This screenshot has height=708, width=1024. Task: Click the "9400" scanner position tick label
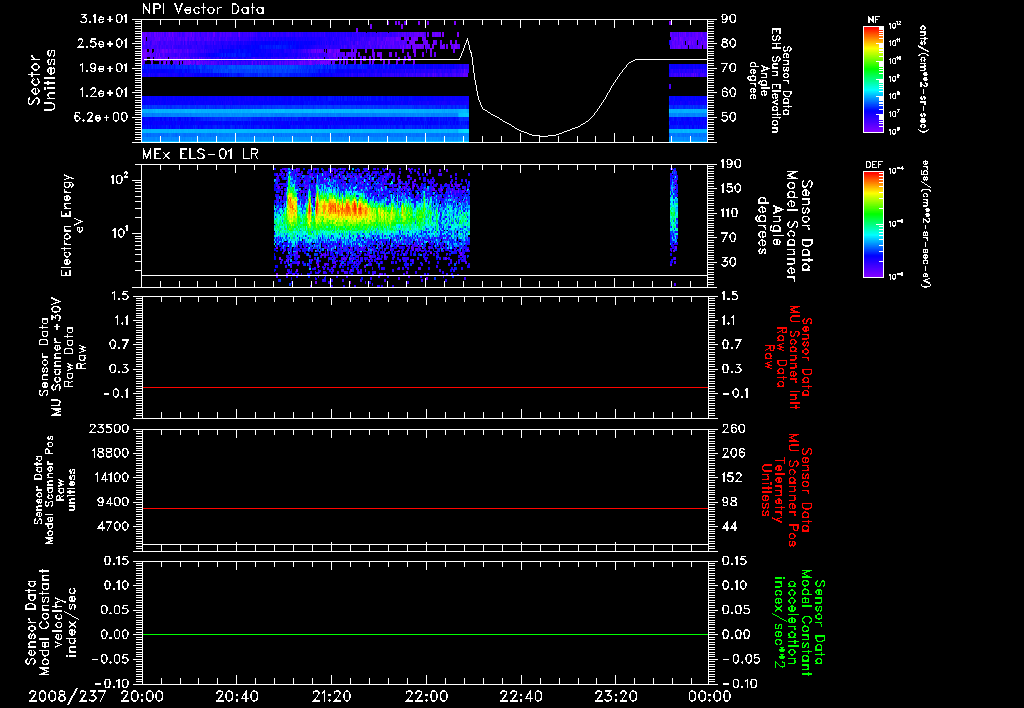[114, 502]
